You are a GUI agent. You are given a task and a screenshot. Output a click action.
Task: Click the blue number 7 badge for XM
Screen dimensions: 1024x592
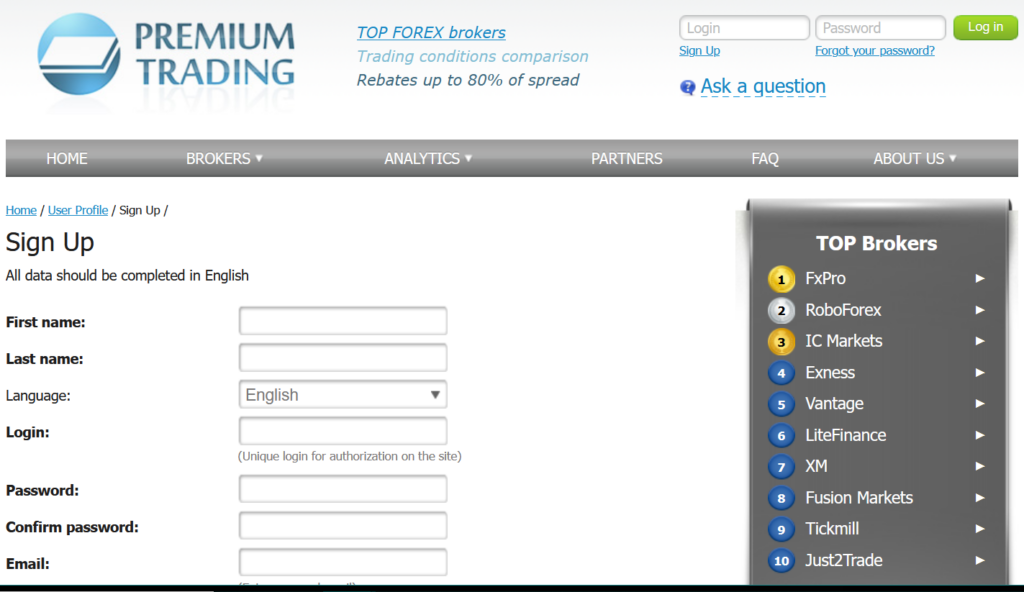pyautogui.click(x=781, y=467)
